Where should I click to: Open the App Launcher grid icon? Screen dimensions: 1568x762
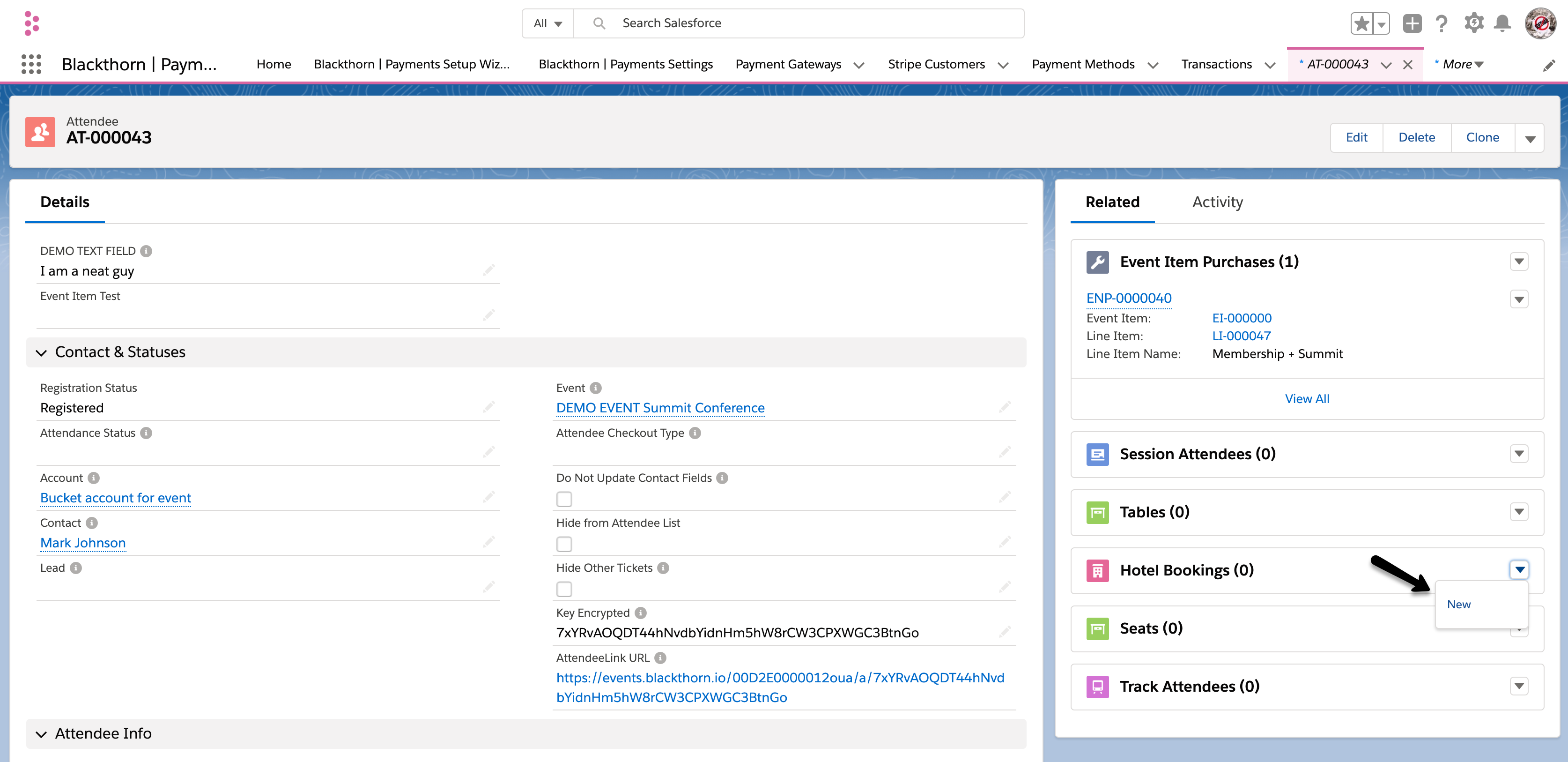click(31, 64)
